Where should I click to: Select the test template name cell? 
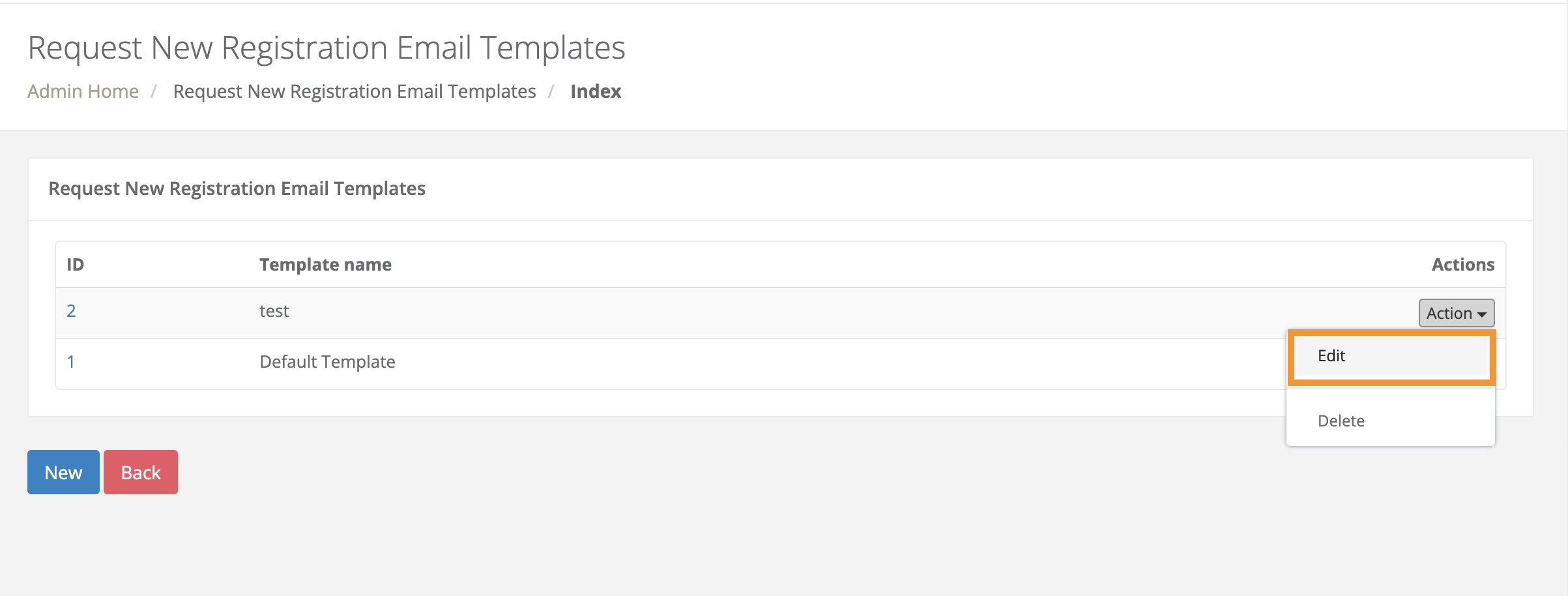click(x=274, y=311)
